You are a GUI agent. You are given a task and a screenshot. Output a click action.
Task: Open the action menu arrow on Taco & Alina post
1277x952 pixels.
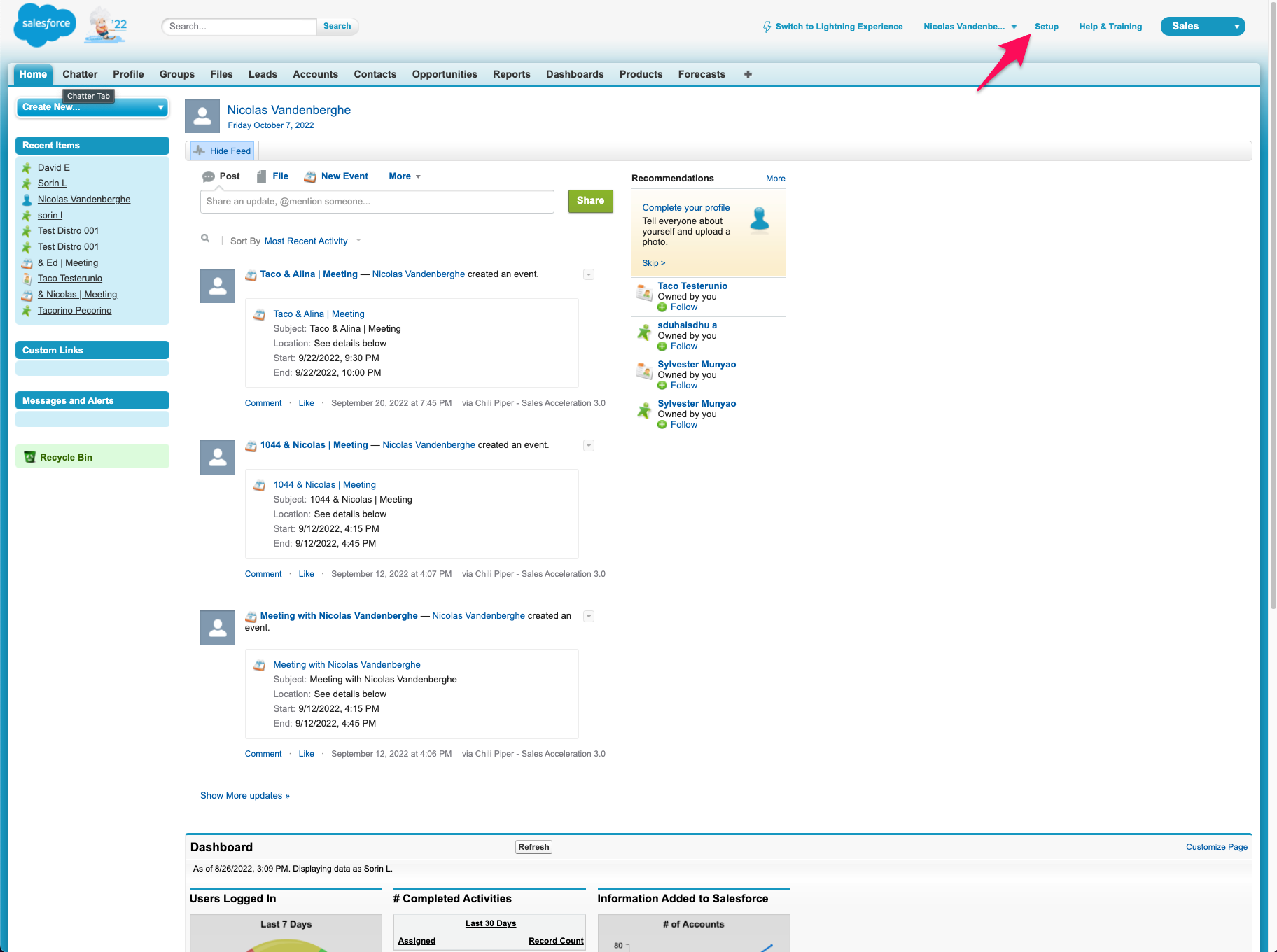point(589,274)
